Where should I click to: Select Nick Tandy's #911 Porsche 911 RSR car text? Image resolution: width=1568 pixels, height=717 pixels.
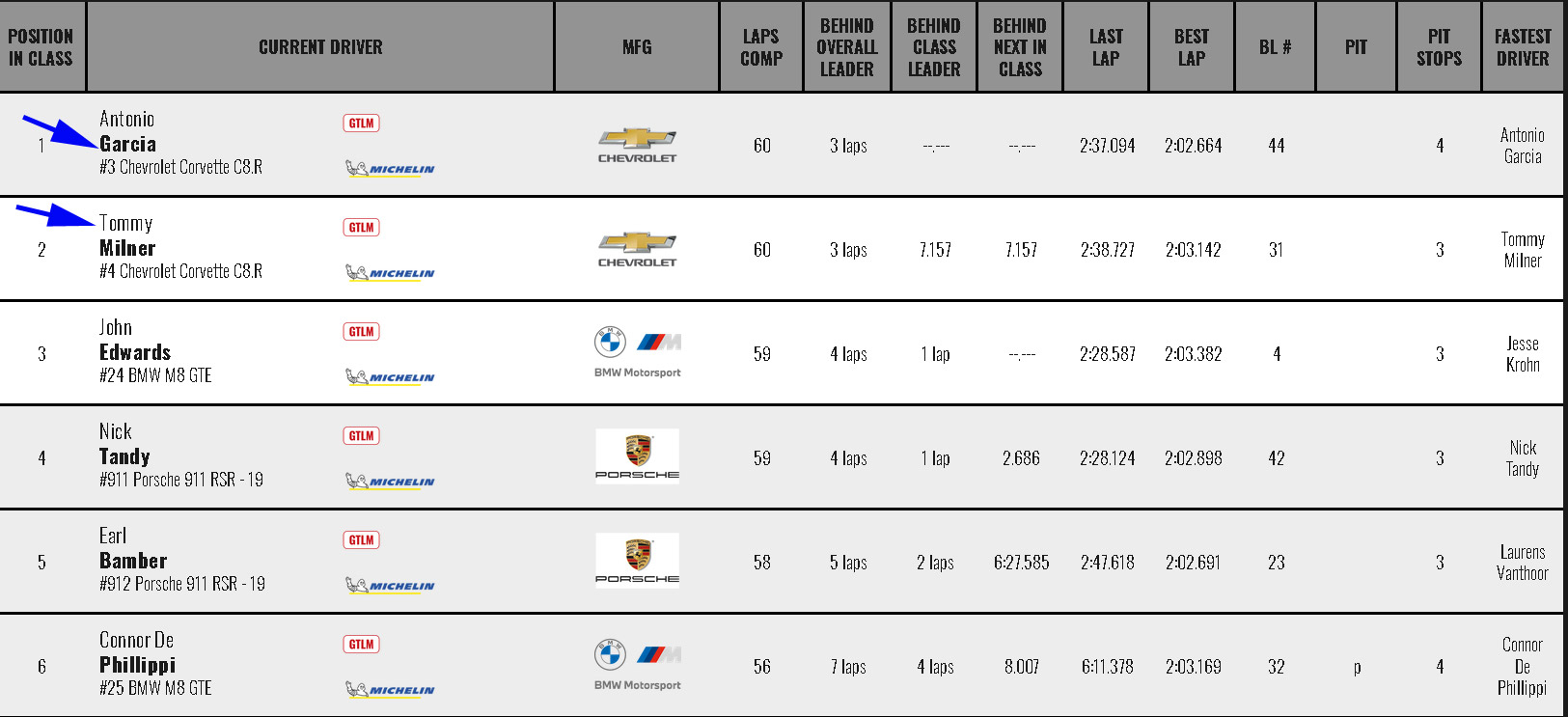(181, 480)
